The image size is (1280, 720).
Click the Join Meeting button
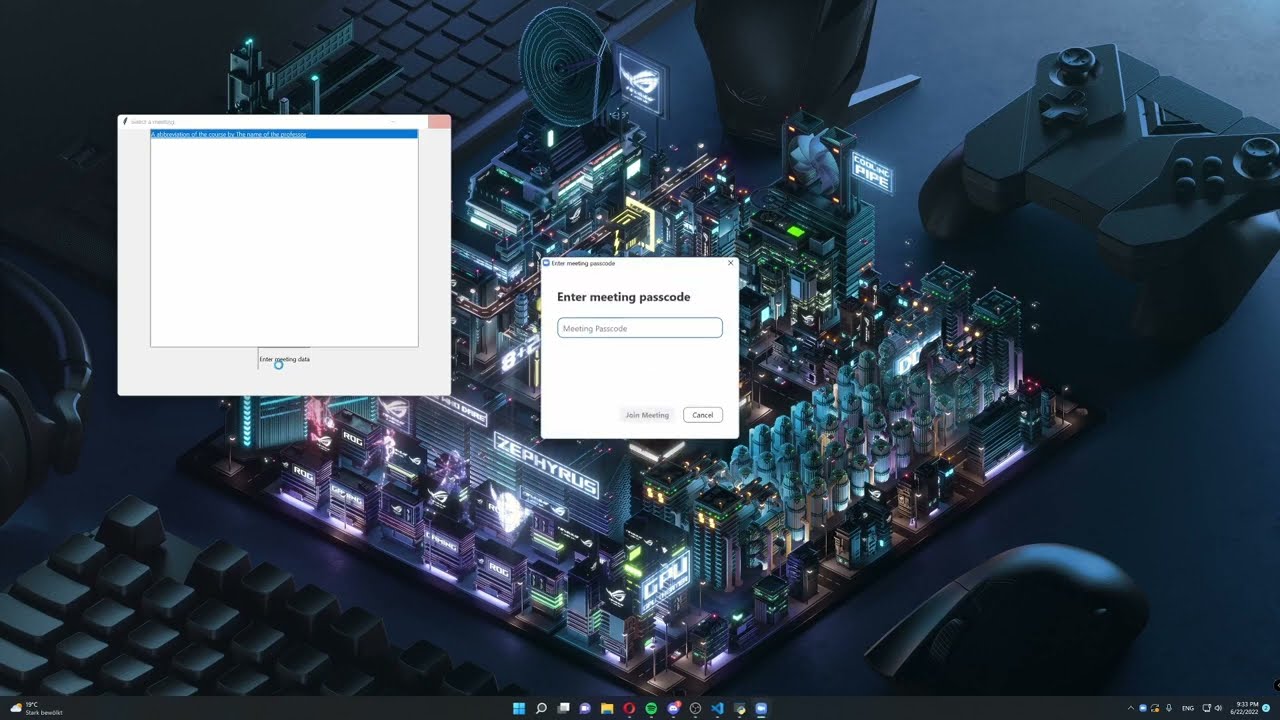(647, 415)
